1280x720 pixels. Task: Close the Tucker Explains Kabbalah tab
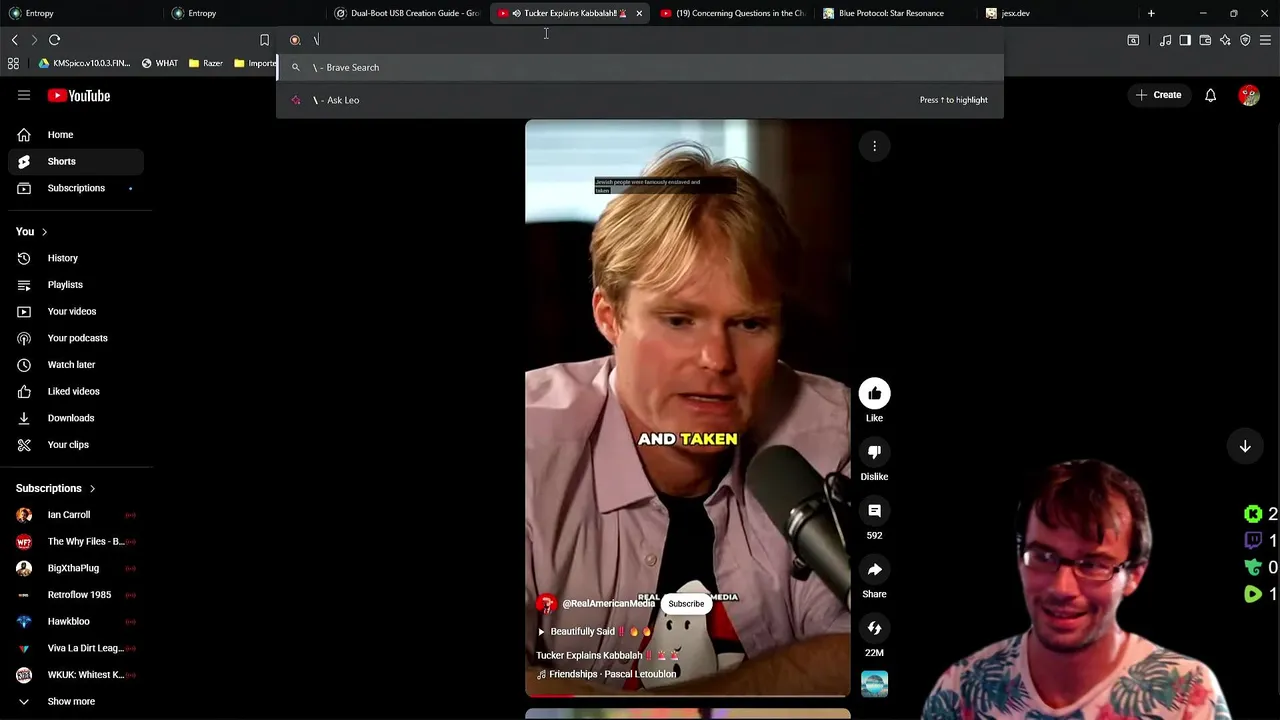639,13
